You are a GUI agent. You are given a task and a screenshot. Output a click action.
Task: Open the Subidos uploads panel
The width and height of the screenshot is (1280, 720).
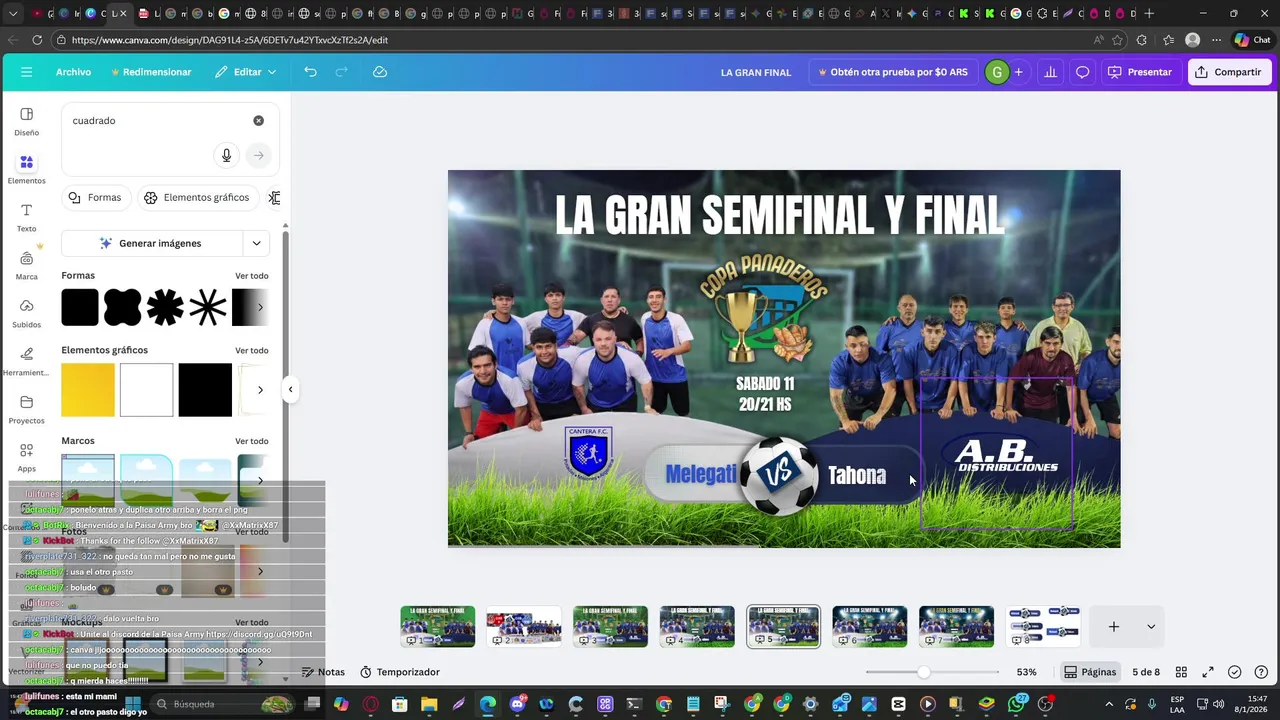click(26, 313)
